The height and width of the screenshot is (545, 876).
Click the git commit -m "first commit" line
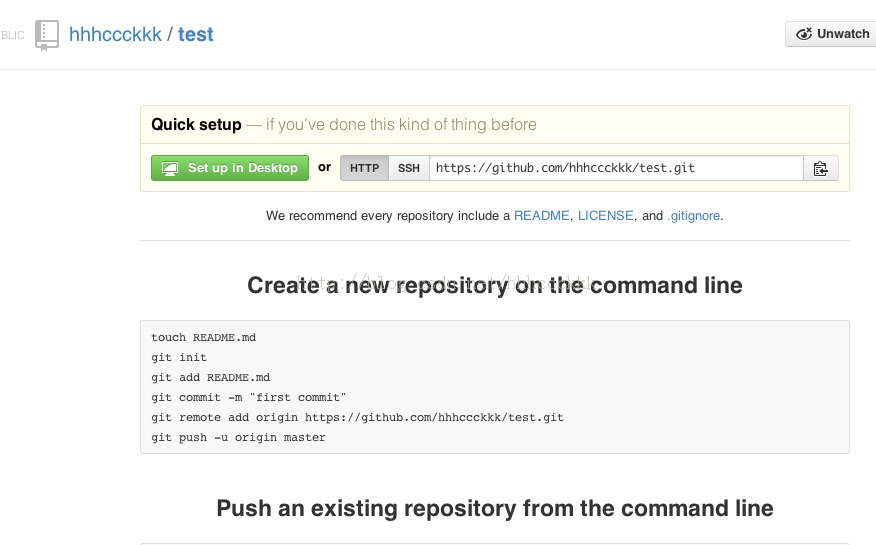(249, 398)
